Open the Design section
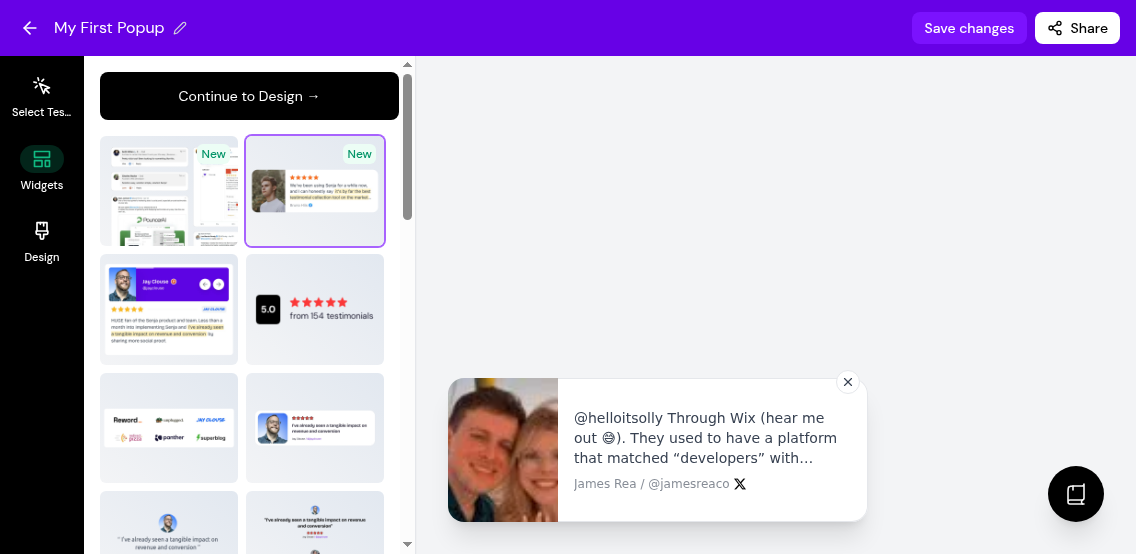 pos(42,241)
